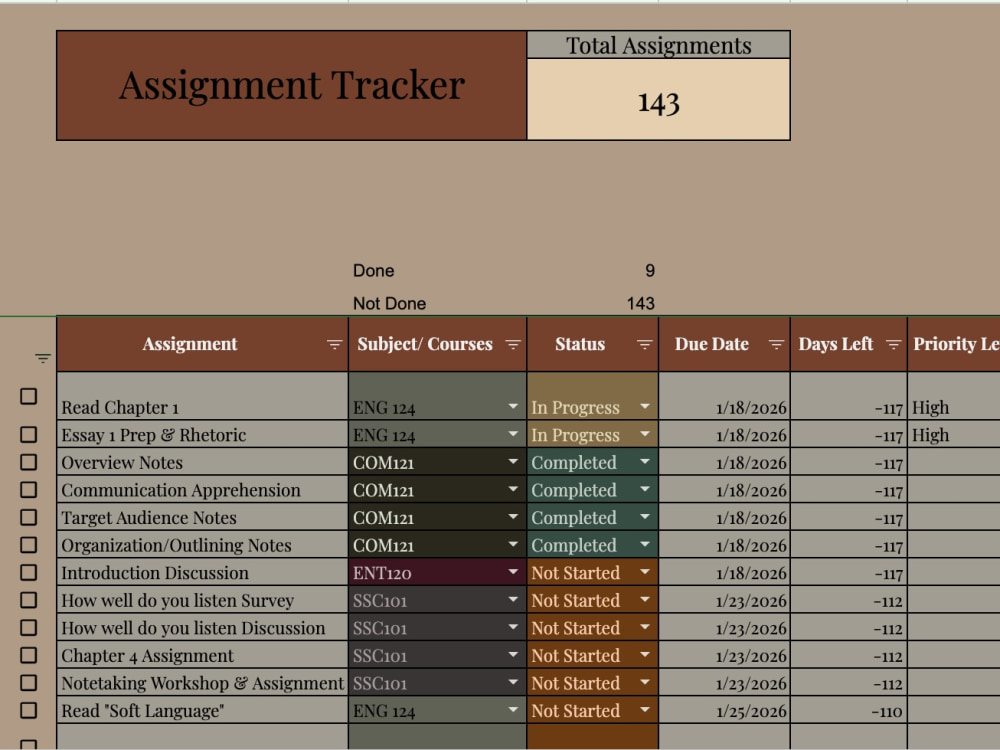This screenshot has width=1000, height=750.
Task: Select the Essay 1 Prep & Rhetoric cell
Action: [202, 434]
